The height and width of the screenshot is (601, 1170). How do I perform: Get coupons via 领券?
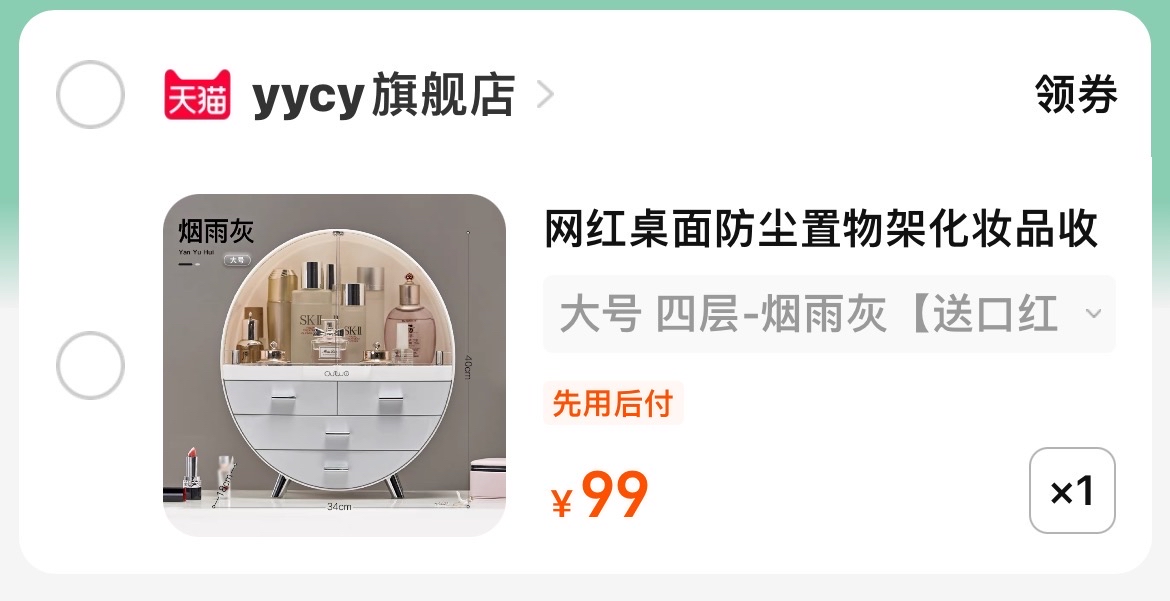point(1075,95)
